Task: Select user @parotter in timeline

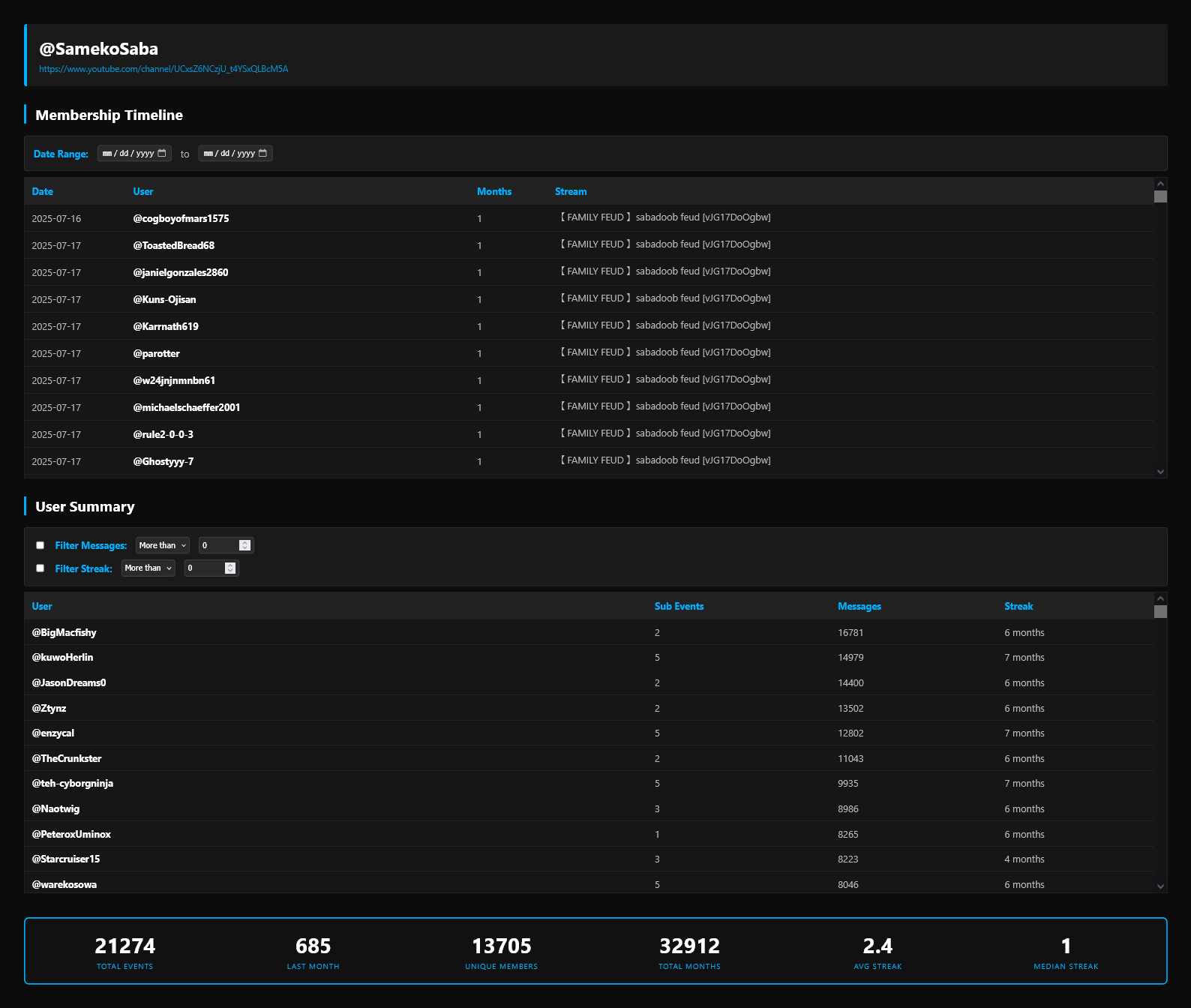Action: tap(156, 353)
